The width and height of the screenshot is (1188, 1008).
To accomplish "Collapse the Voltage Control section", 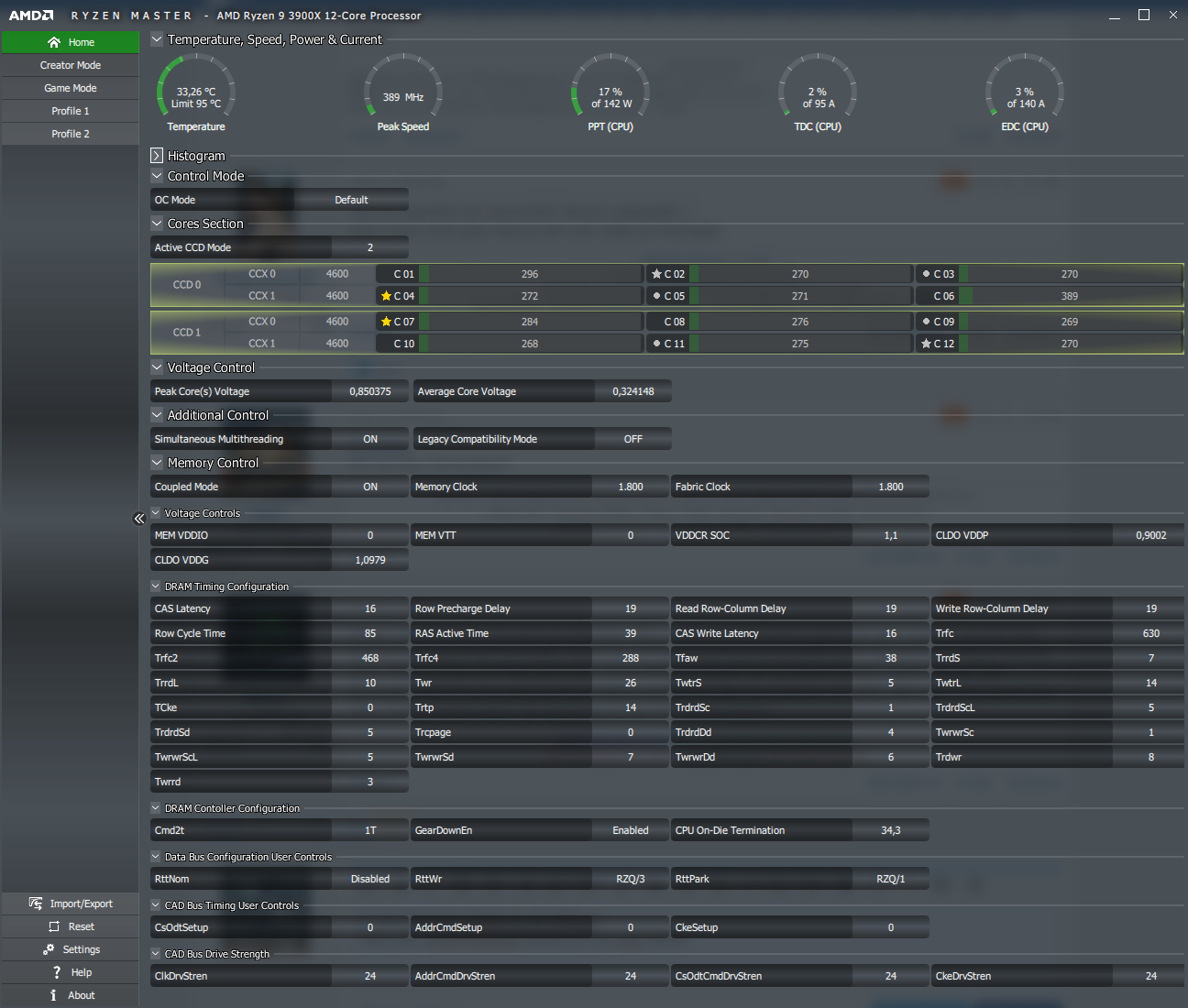I will [157, 367].
